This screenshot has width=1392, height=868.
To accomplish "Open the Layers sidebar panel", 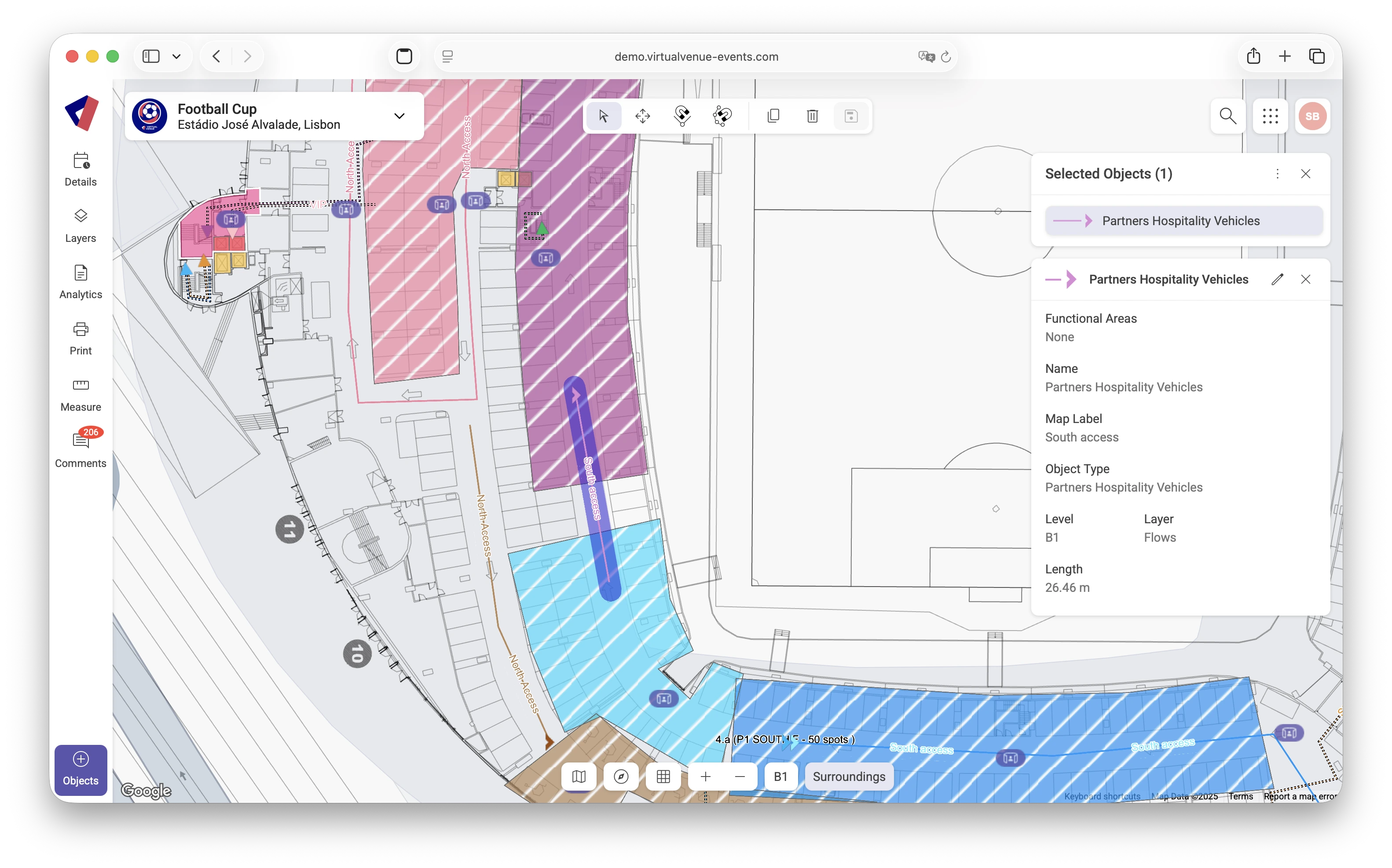I will click(x=81, y=226).
